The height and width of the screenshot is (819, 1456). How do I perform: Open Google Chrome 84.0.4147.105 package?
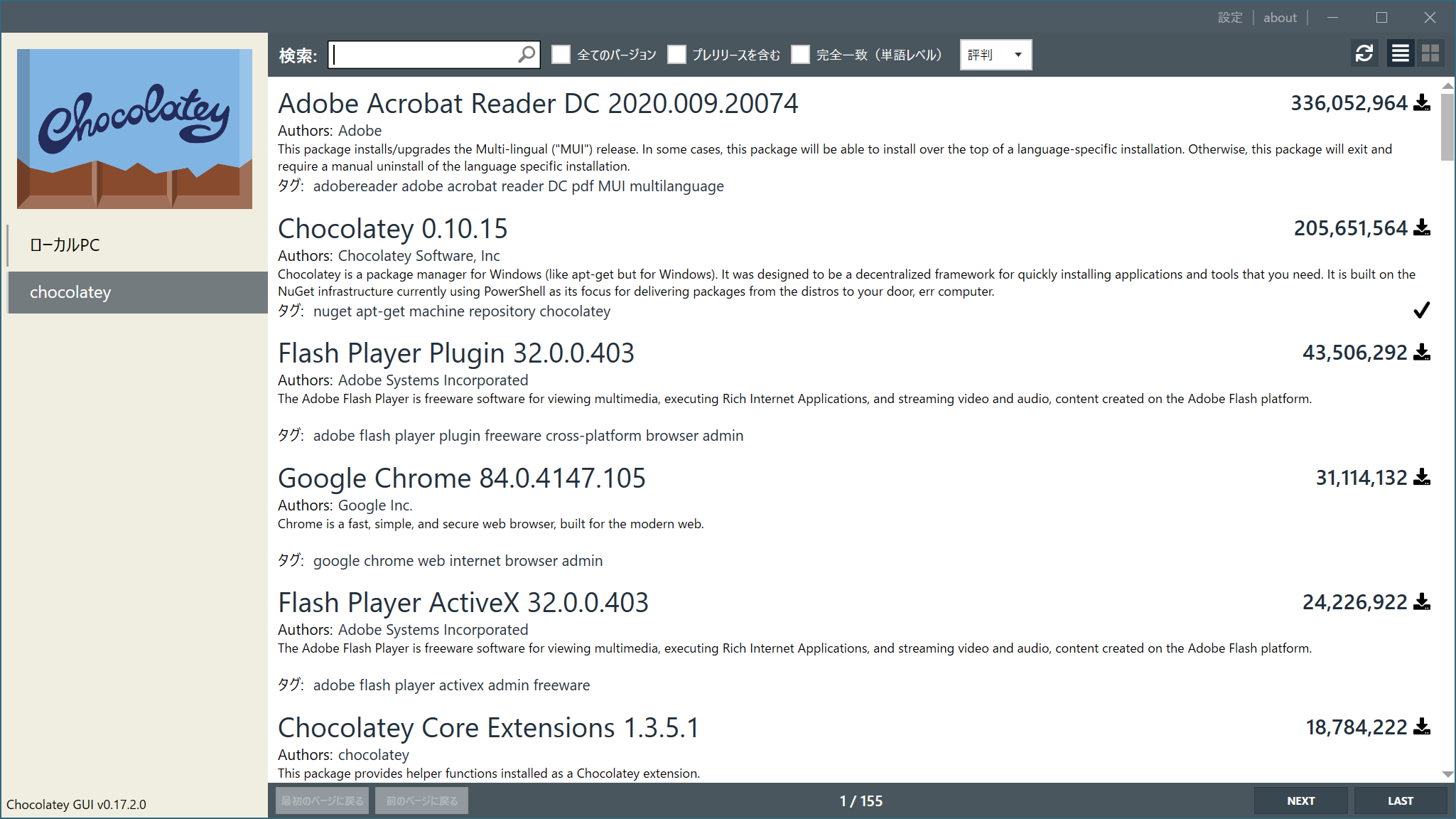[x=462, y=478]
